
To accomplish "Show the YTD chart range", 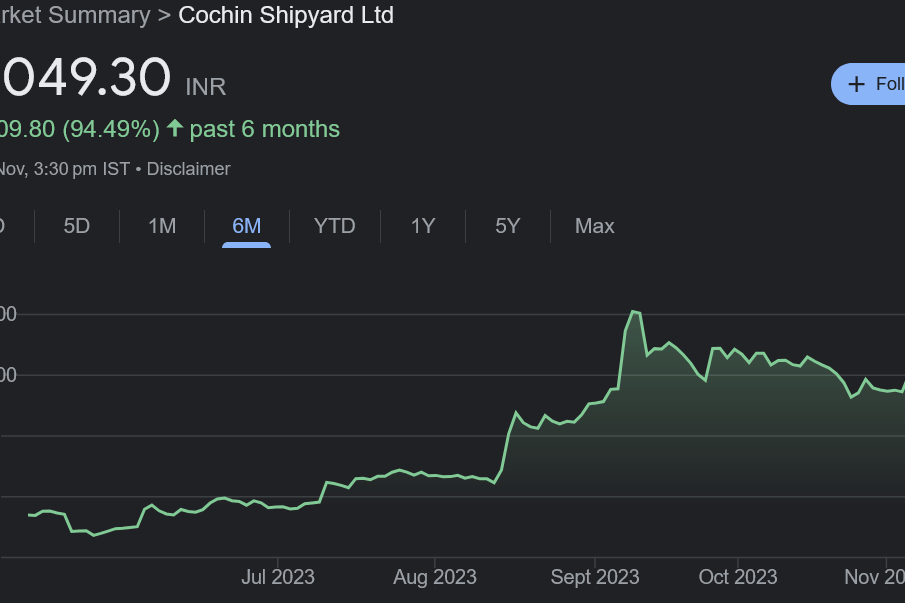I will (334, 226).
